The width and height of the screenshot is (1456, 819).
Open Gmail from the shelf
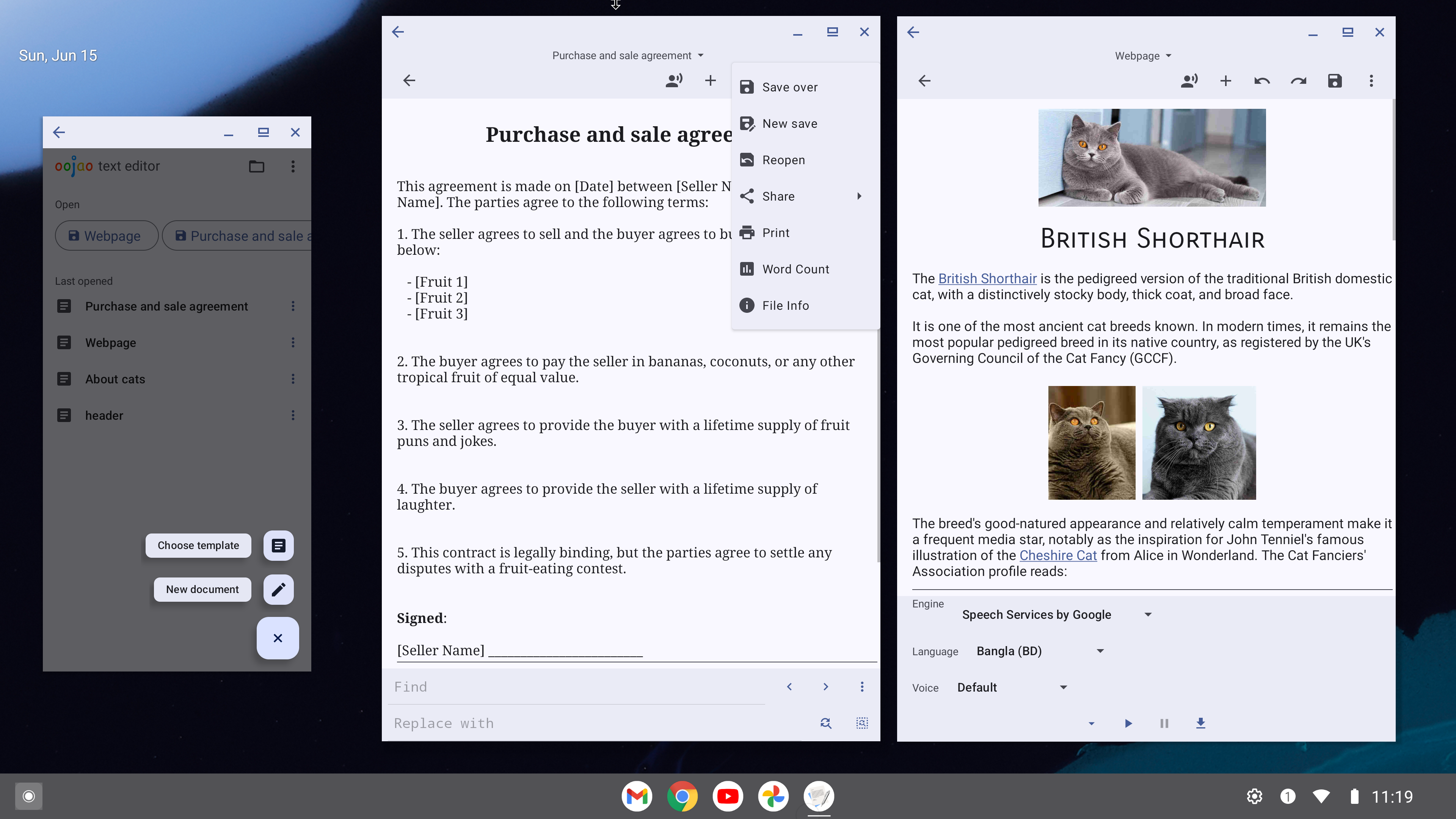pos(637,796)
